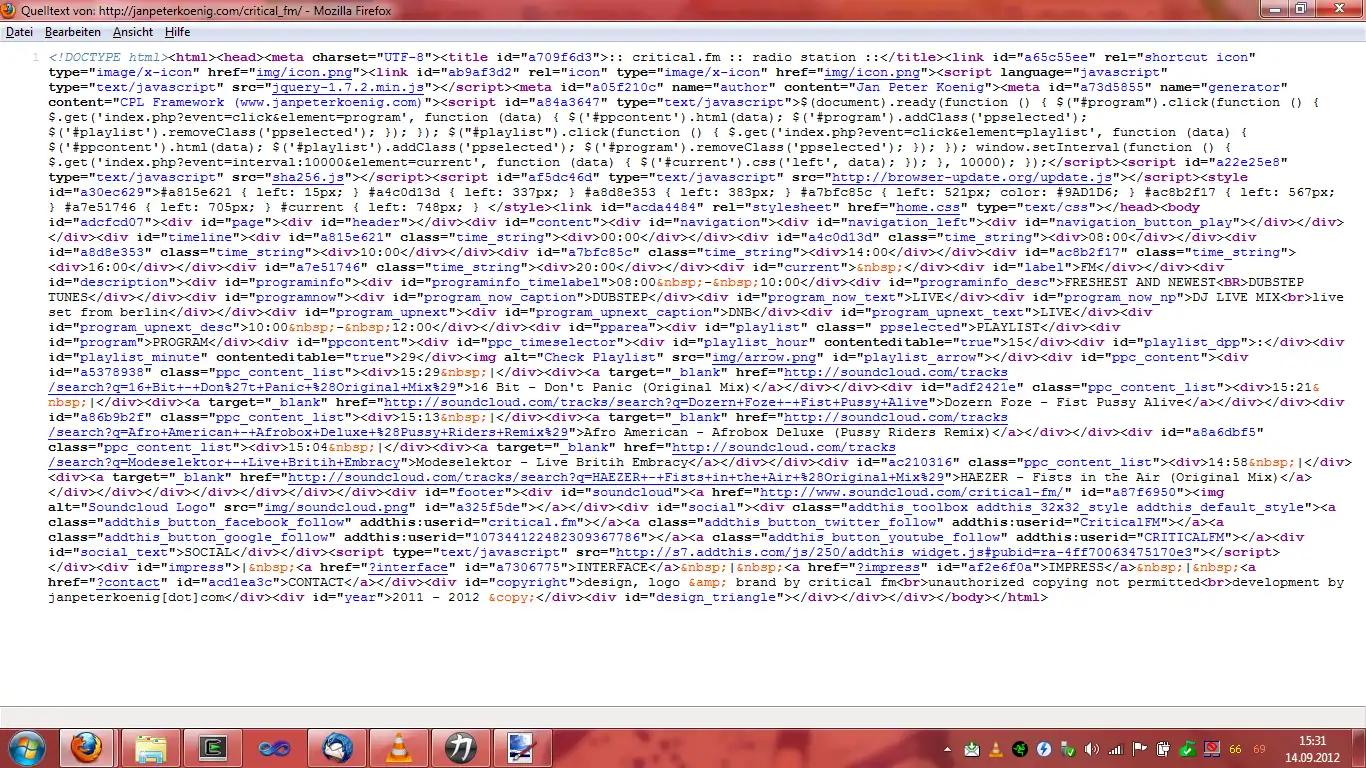Click the <!DOCTYPE html> declaration text
The height and width of the screenshot is (768, 1366).
109,57
